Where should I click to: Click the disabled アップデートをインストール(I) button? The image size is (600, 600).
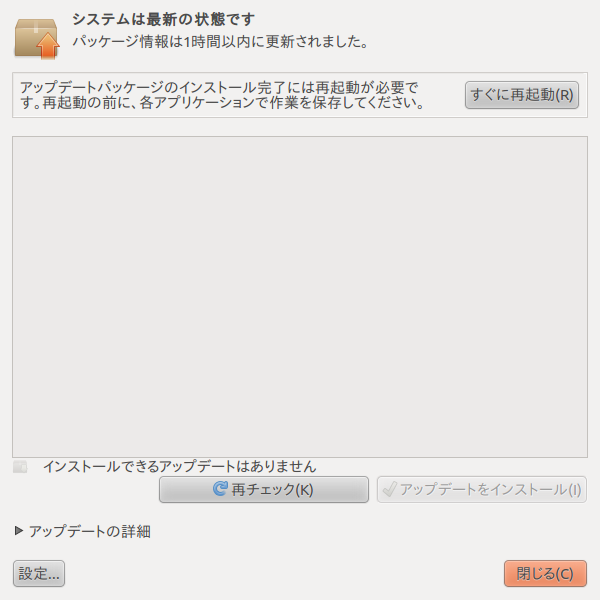(x=481, y=489)
